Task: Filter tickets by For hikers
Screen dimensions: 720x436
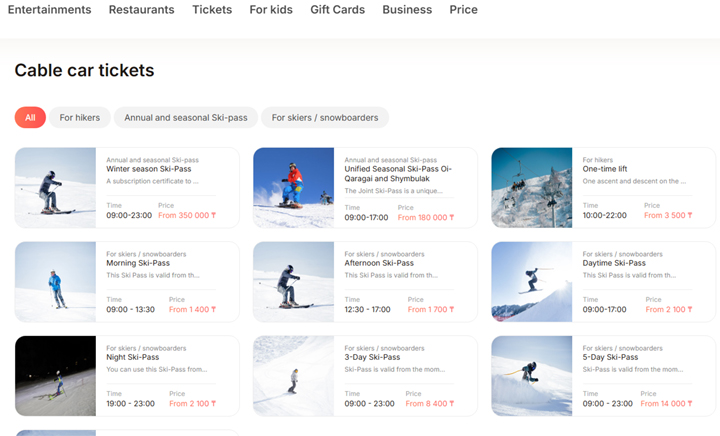Action: coord(80,117)
